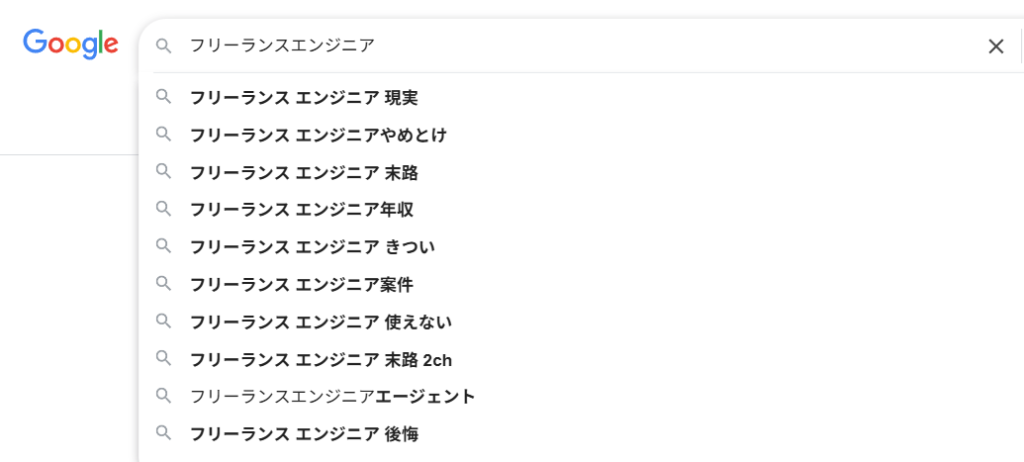Select suggestion フリーランス エンジニア 末路 2ch
The width and height of the screenshot is (1024, 462).
point(320,360)
